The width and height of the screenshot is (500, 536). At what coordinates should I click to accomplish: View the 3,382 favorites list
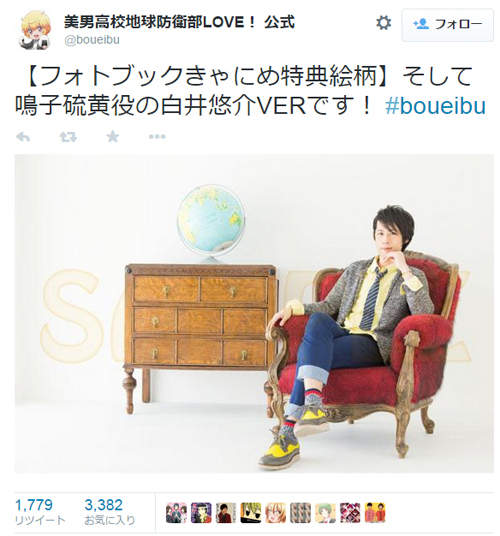110,512
